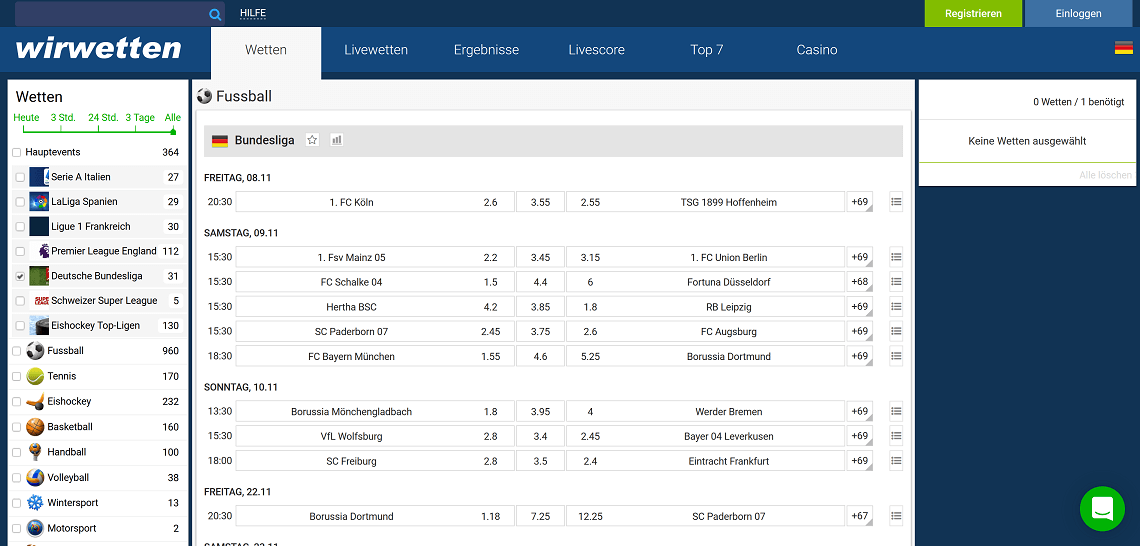Expand +68 markets for Schalke vs Düsseldorf
Image resolution: width=1140 pixels, height=546 pixels.
859,282
